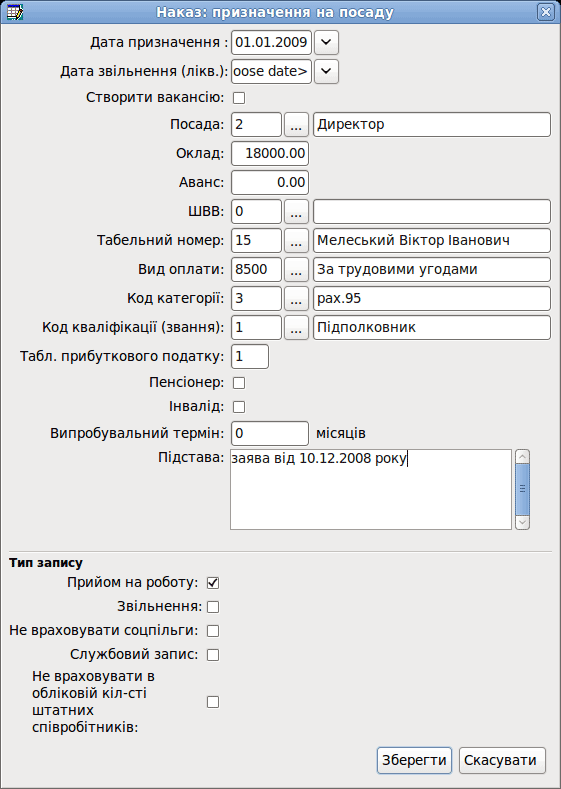Tick the Звільнення checkbox
Viewport: 561px width, 789px height.
pyautogui.click(x=213, y=607)
